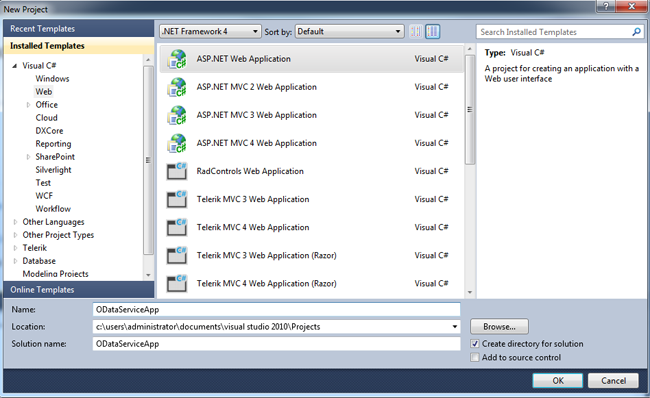Open the Online Templates section

[79, 290]
